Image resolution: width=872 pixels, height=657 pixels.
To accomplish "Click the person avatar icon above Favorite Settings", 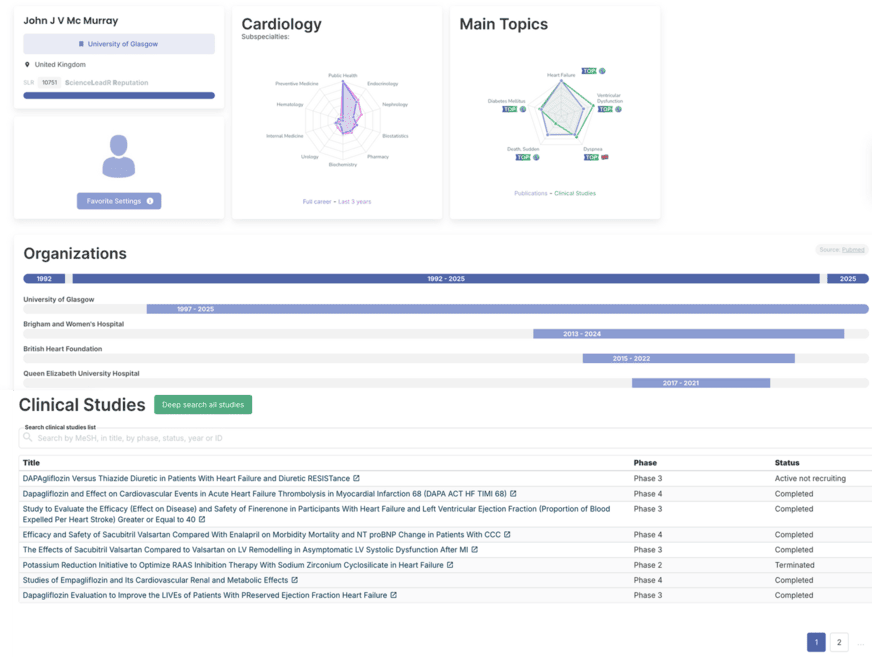I will [119, 156].
